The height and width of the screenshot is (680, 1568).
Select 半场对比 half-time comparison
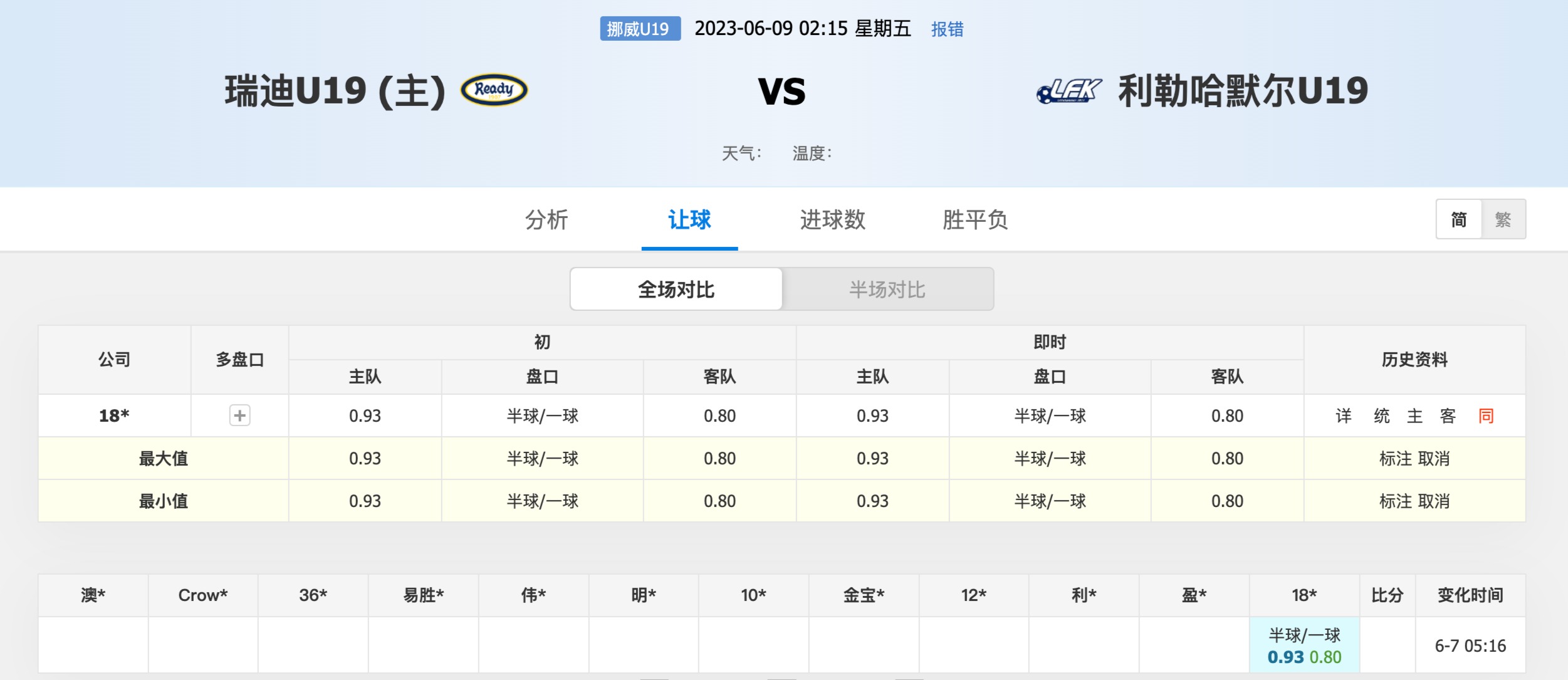[x=887, y=290]
